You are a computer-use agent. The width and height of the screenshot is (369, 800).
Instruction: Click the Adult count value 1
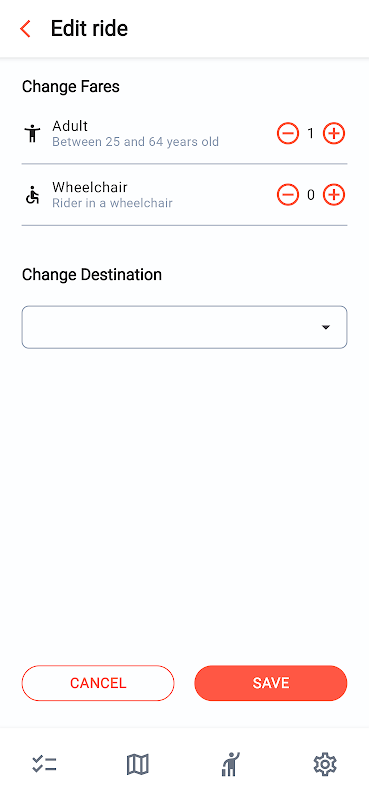pyautogui.click(x=311, y=134)
